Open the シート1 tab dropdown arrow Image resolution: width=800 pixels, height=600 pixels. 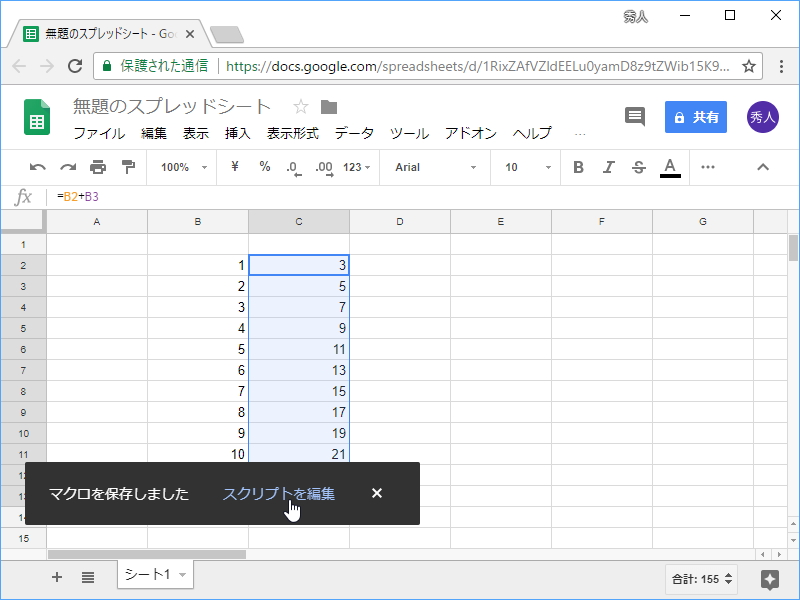point(182,575)
